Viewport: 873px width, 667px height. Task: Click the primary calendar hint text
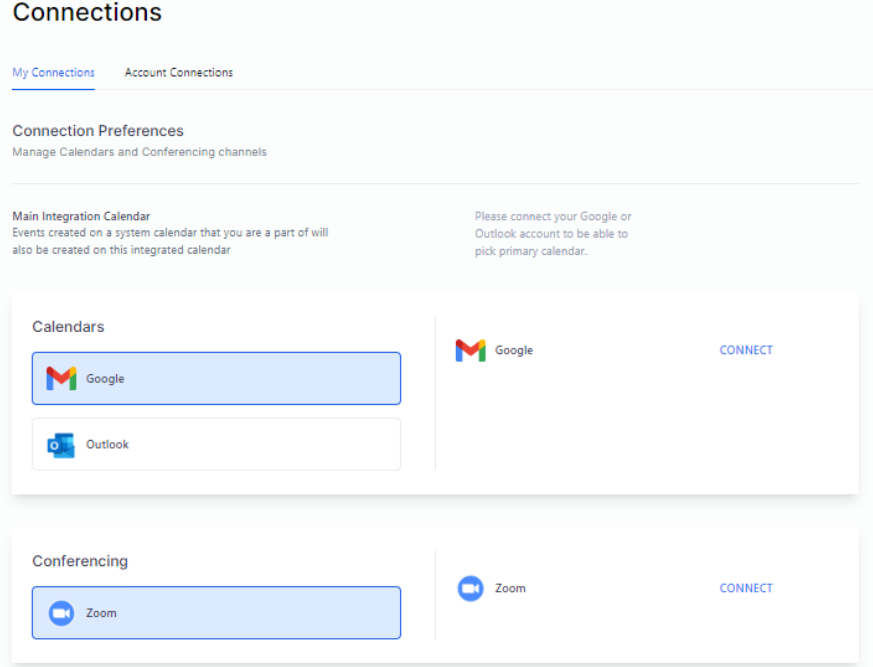click(553, 232)
